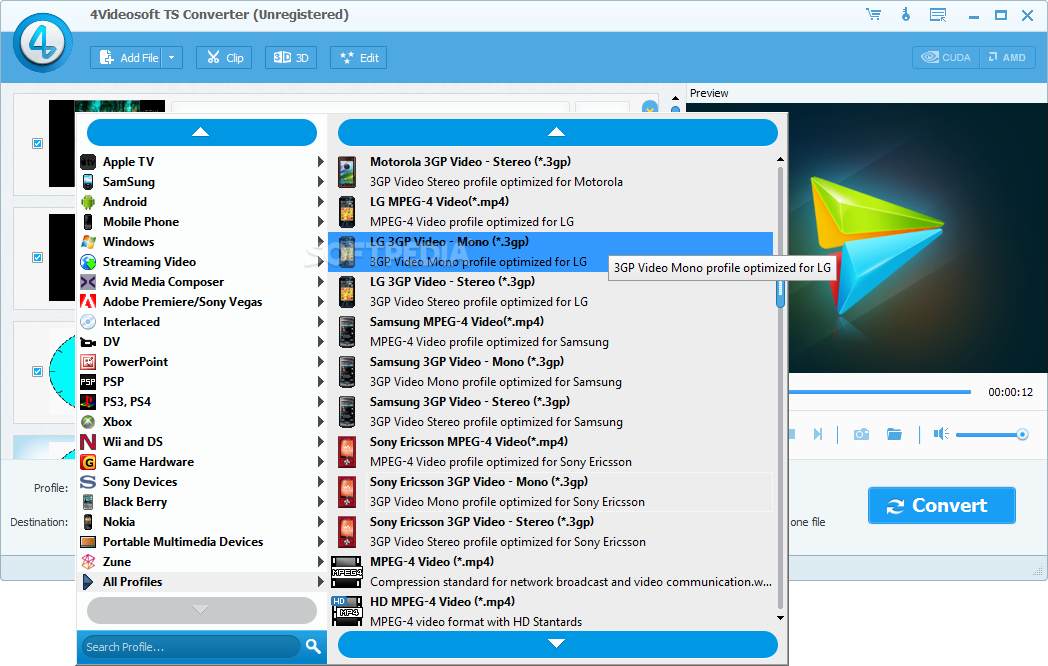Take a snapshot with the camera icon
1048x666 pixels.
click(862, 435)
